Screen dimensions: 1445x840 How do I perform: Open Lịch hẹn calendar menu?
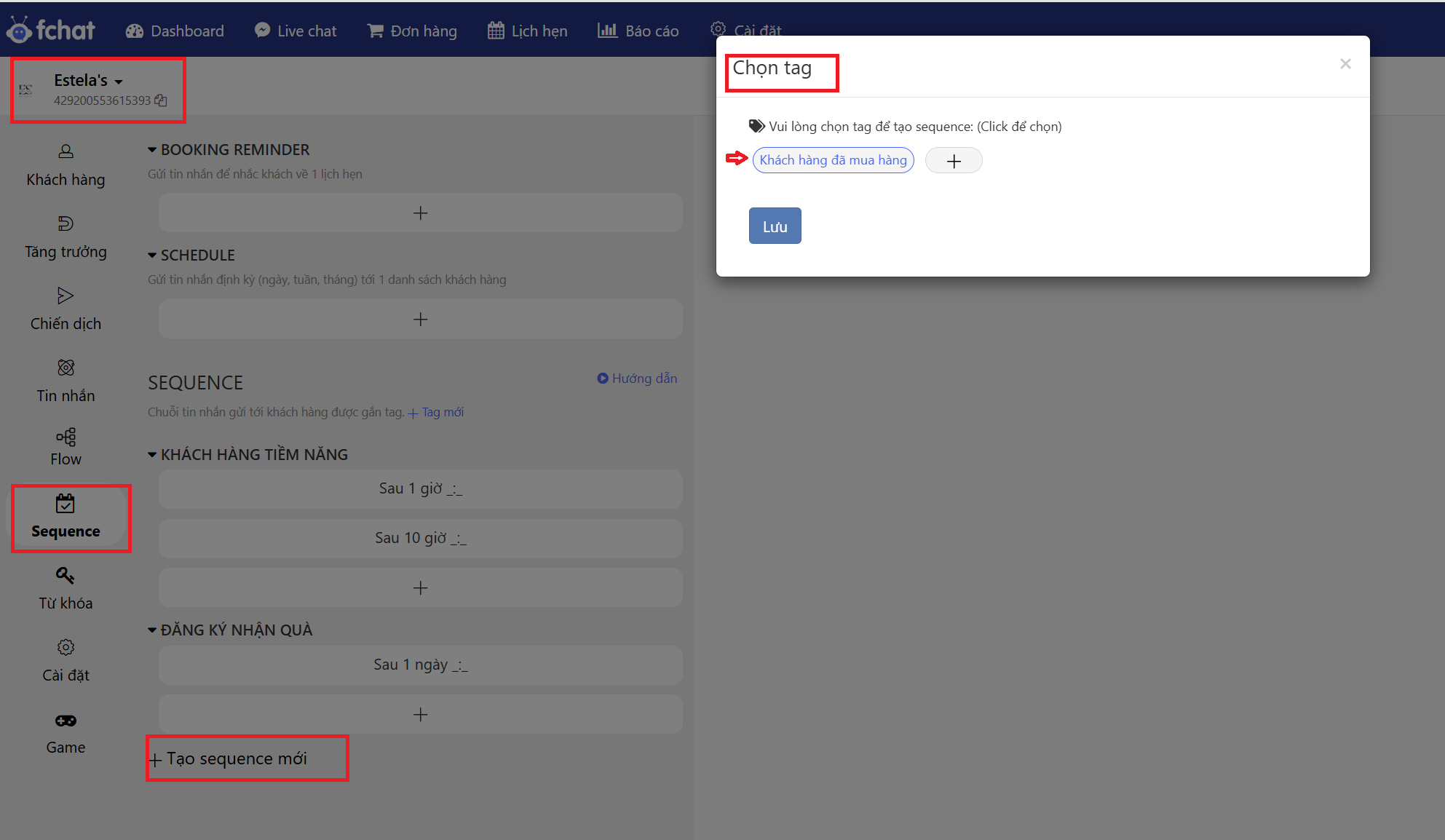tap(528, 31)
